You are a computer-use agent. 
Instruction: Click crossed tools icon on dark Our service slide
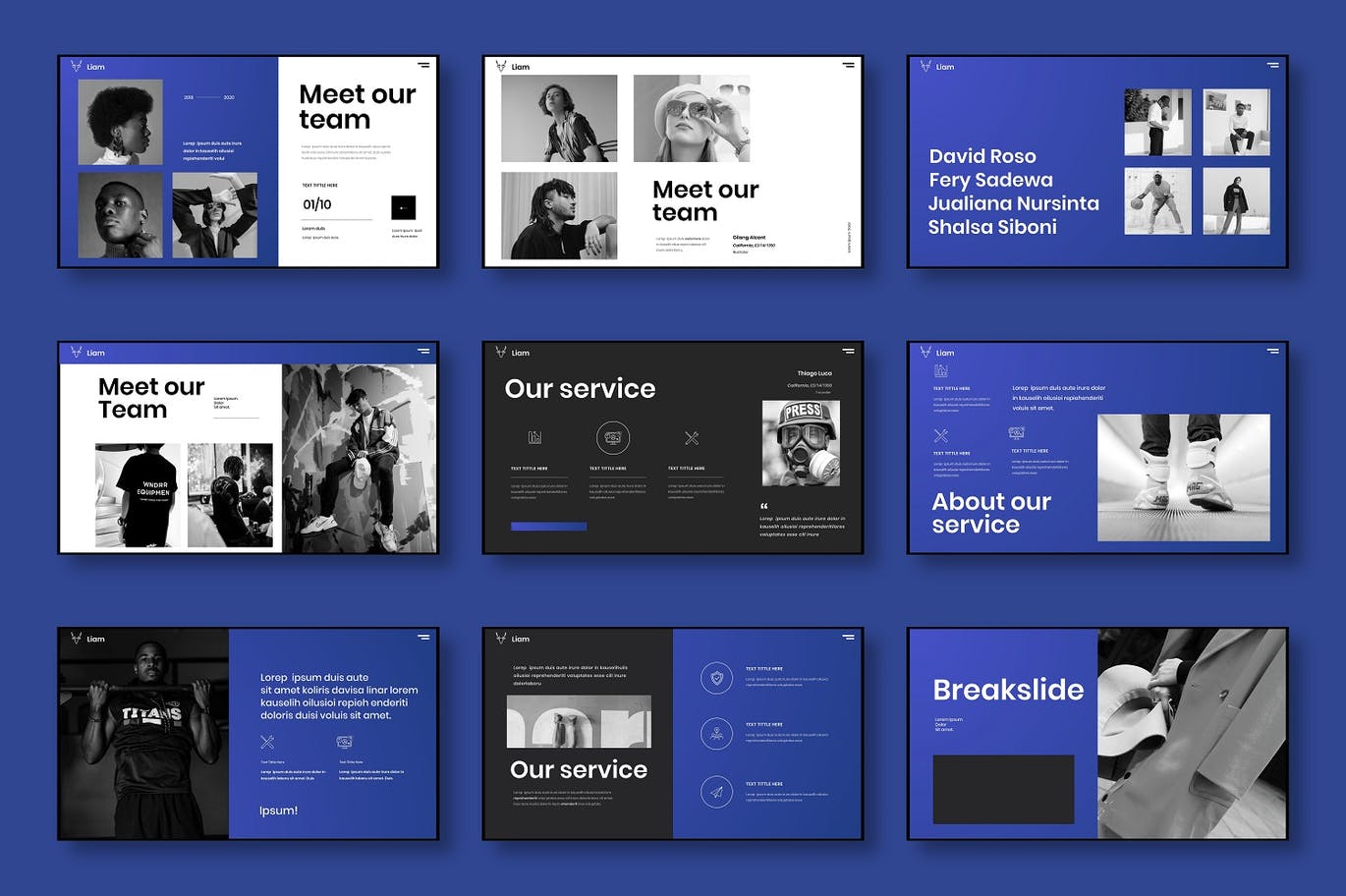(692, 438)
